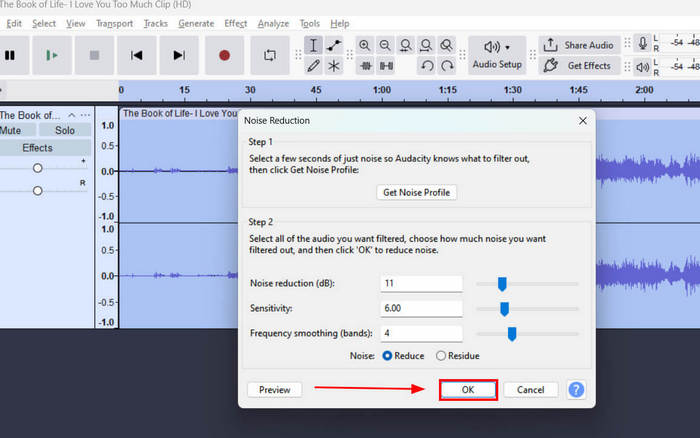Click the Share Audio button
The image size is (700, 438).
pos(579,45)
